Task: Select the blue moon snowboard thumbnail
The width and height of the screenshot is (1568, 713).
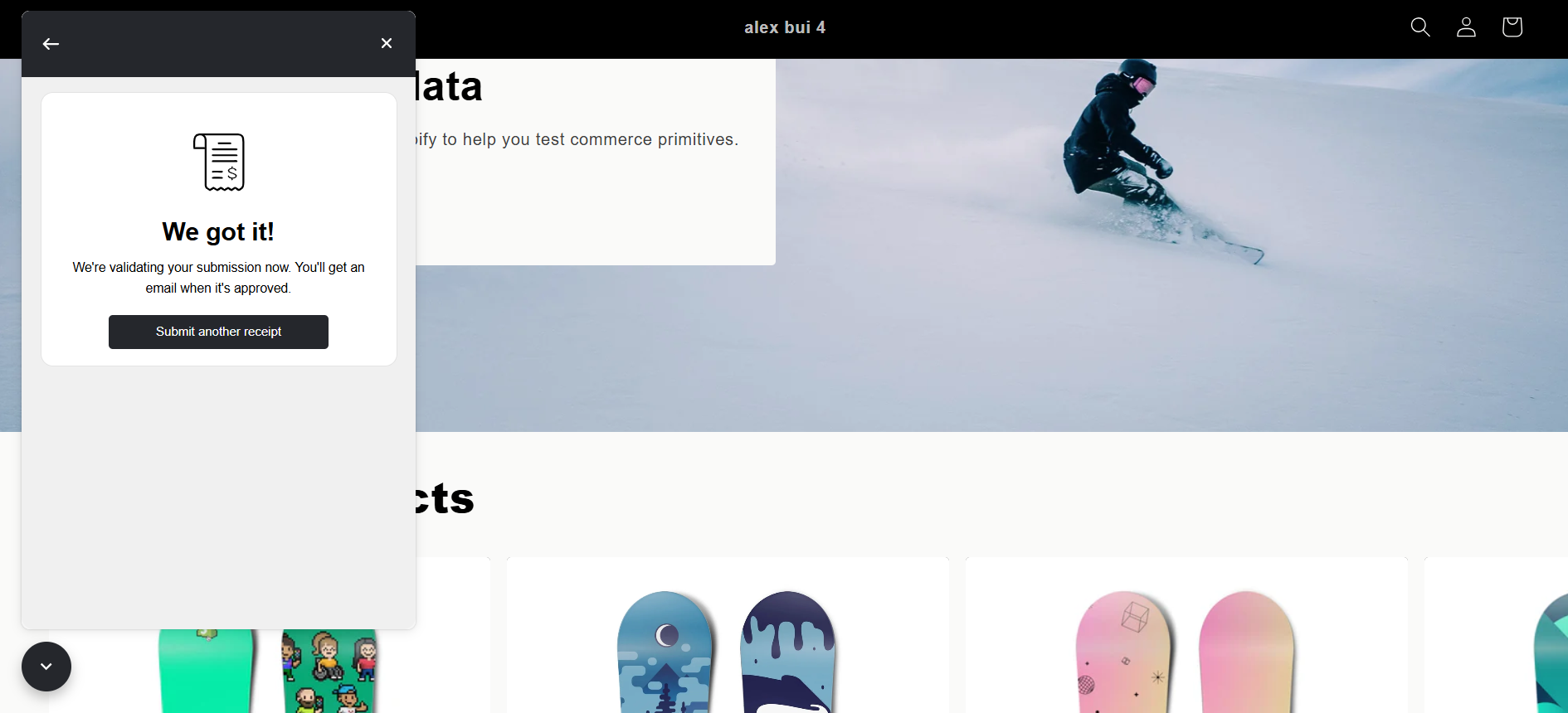Action: tap(665, 652)
